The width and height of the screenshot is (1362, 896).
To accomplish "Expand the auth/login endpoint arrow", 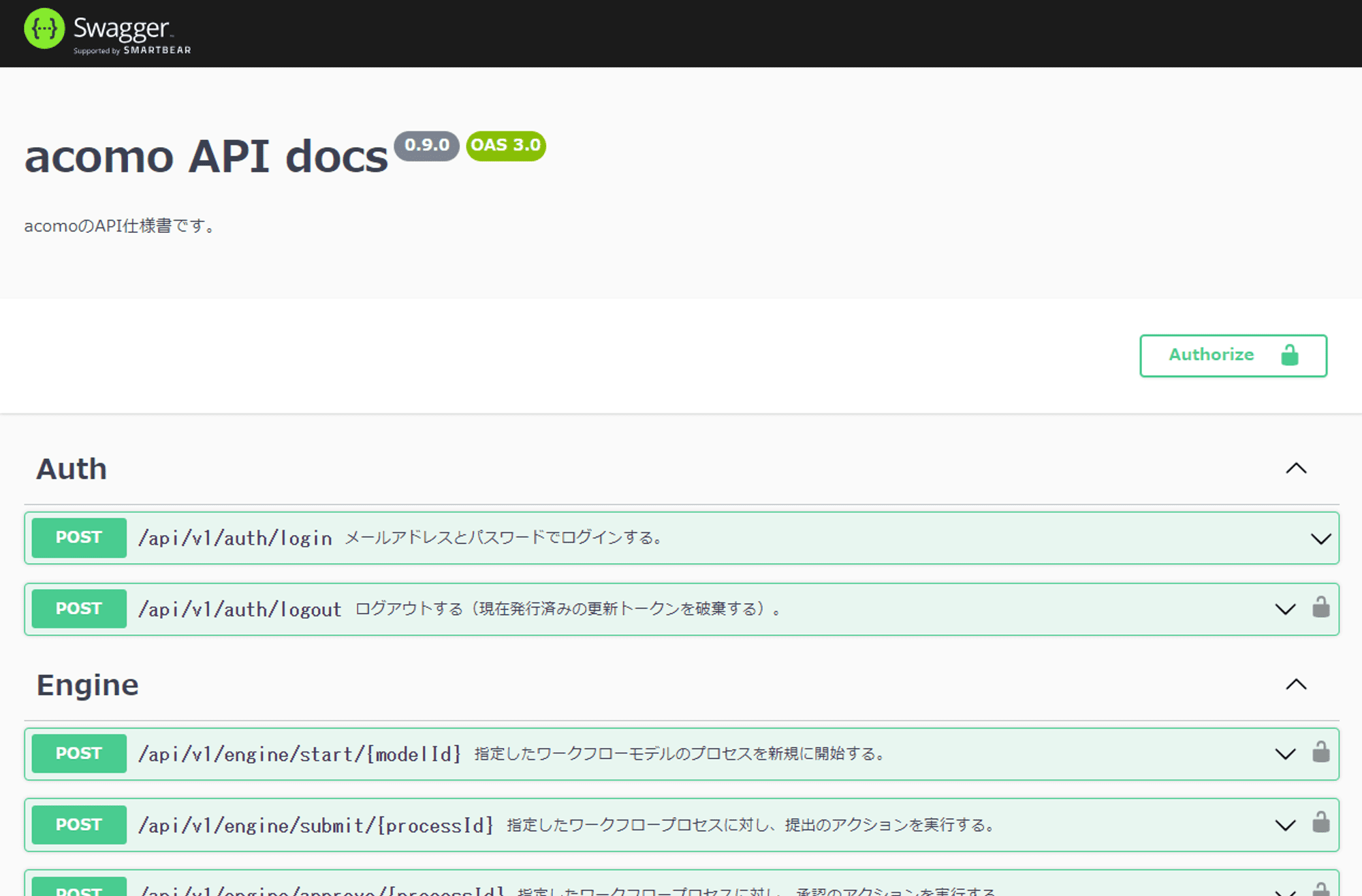I will pyautogui.click(x=1320, y=539).
